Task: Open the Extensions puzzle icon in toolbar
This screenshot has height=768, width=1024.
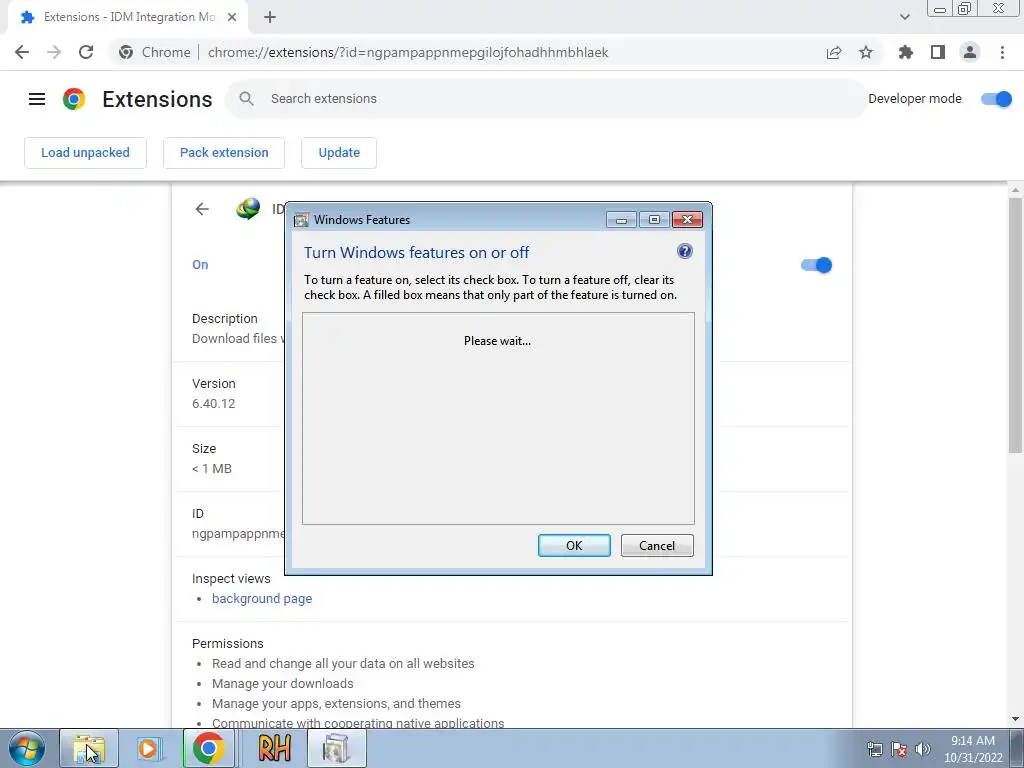Action: point(906,52)
